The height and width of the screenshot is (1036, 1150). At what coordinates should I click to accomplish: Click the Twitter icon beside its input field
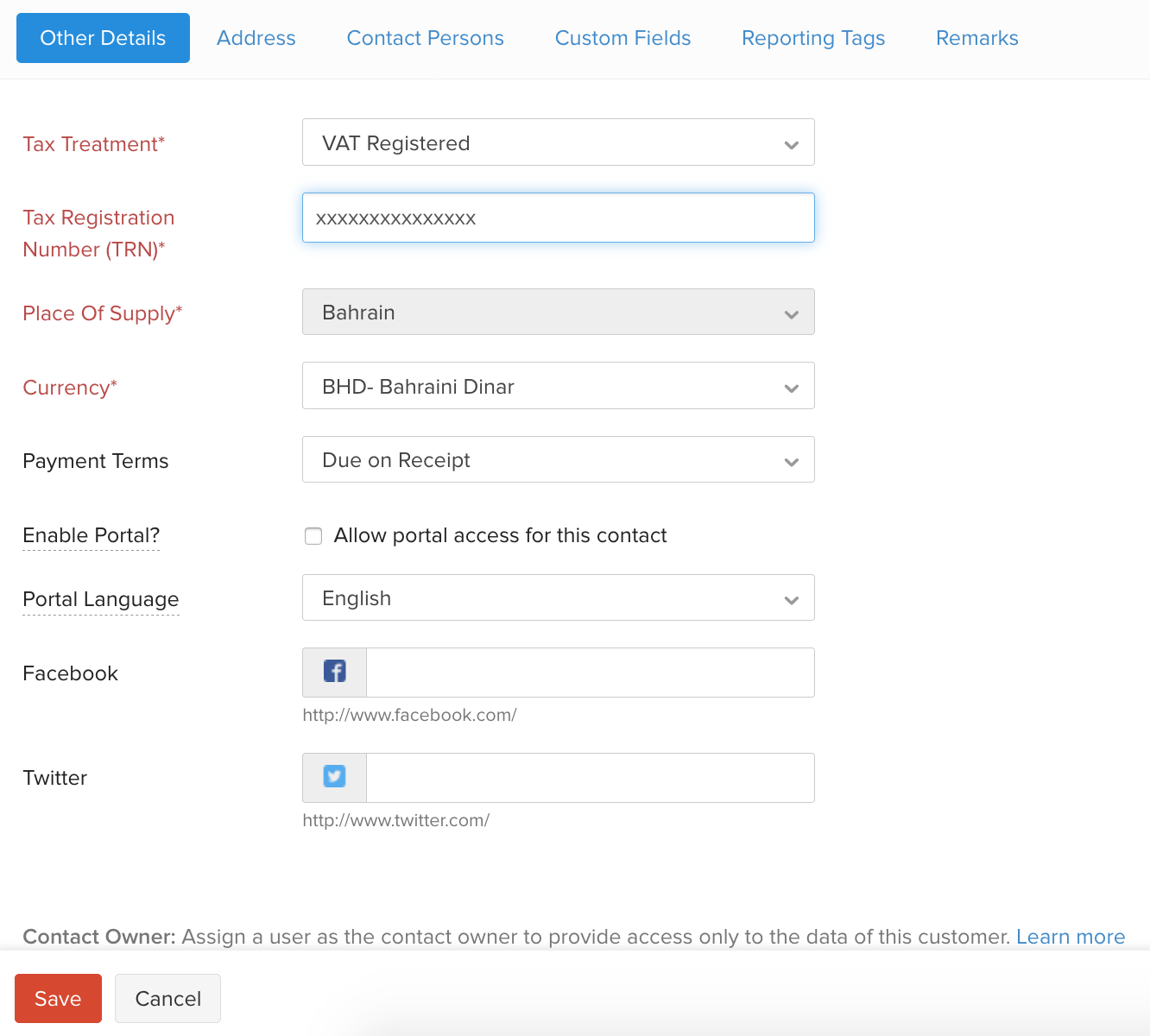click(x=333, y=776)
